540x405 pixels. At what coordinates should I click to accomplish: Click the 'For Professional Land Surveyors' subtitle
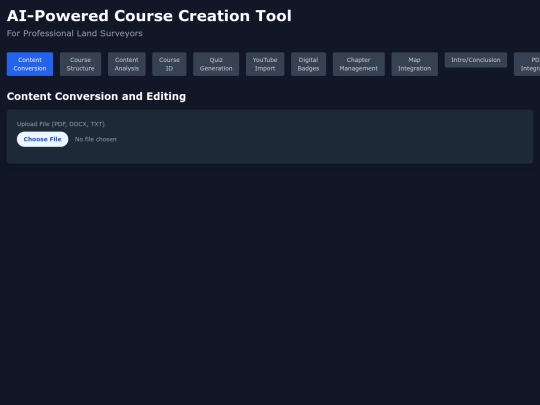pos(75,33)
